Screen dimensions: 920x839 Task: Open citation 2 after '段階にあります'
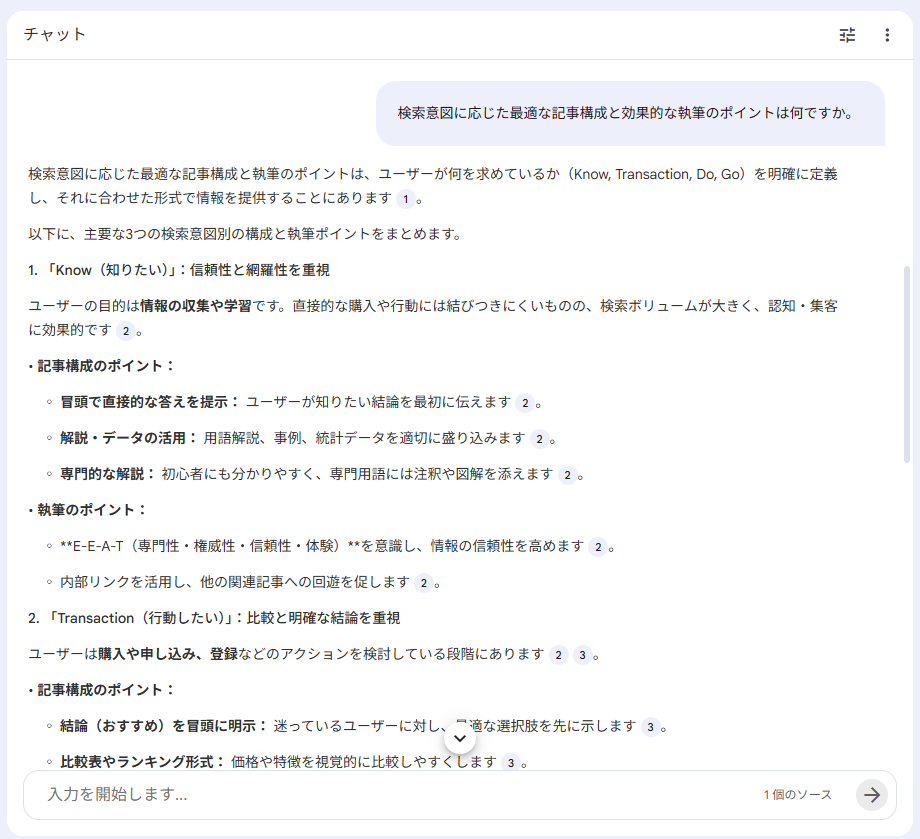point(558,655)
